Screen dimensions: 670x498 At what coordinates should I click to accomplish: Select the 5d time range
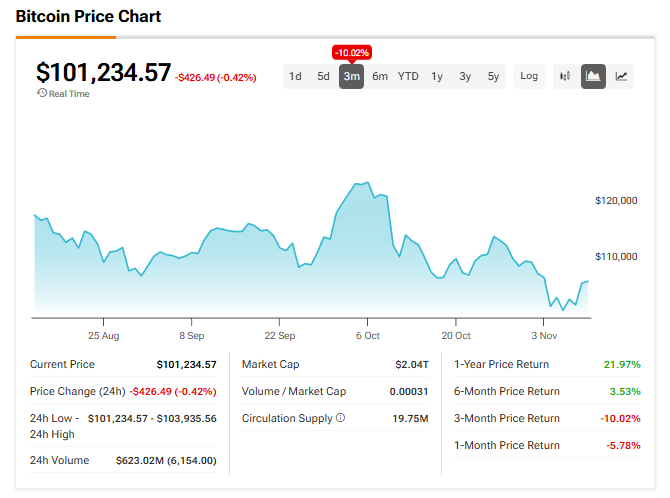[x=323, y=77]
